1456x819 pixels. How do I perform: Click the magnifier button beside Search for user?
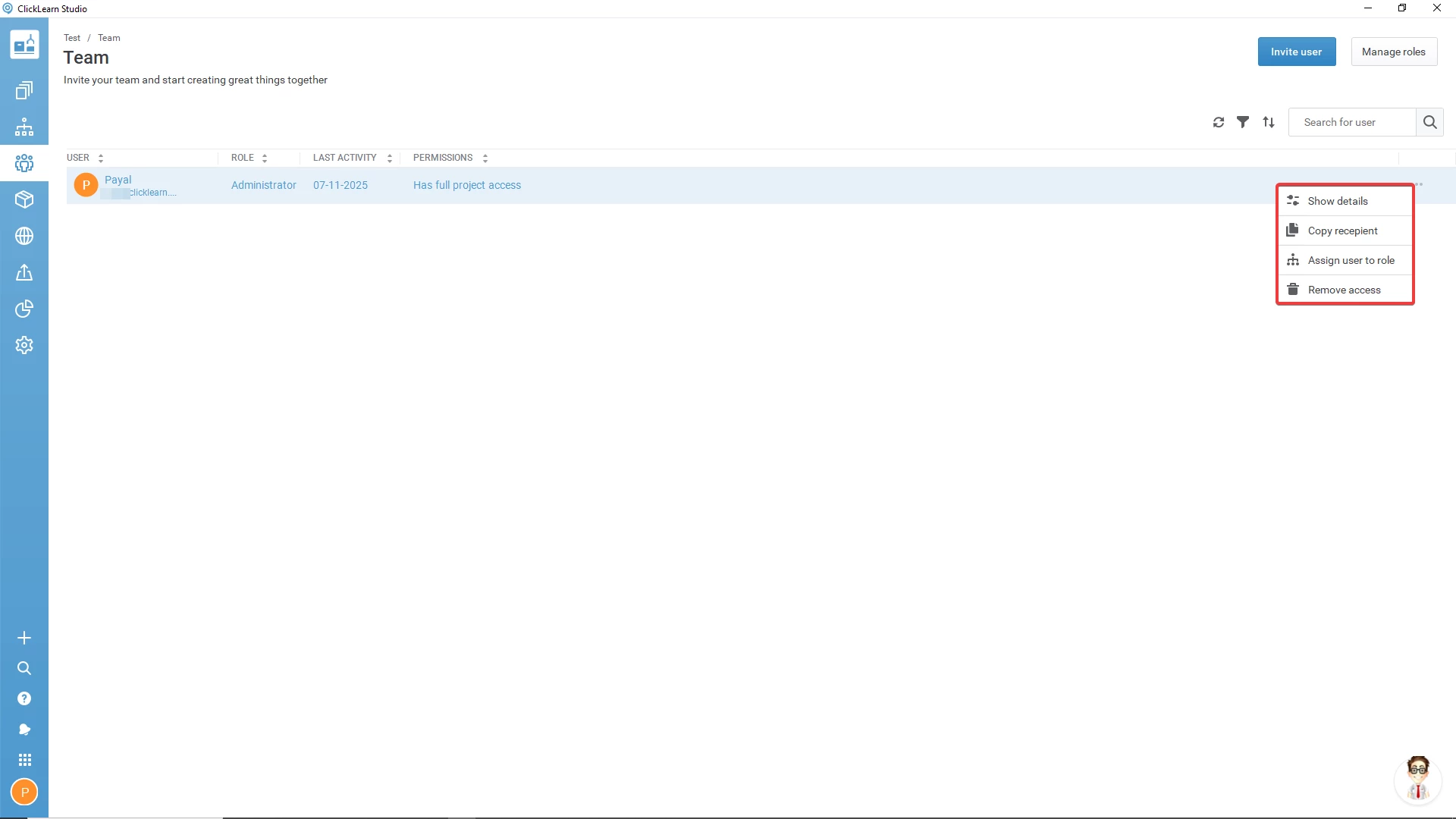click(x=1429, y=122)
